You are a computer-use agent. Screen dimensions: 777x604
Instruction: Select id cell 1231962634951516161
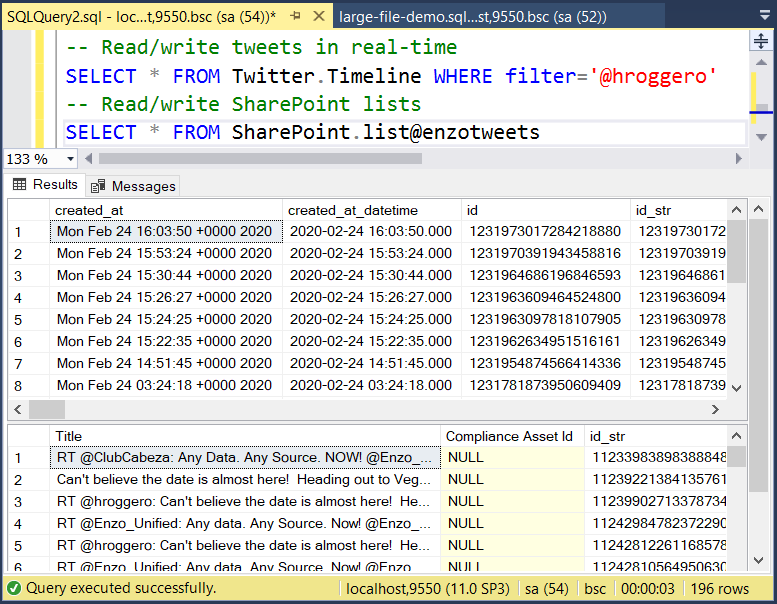(546, 341)
